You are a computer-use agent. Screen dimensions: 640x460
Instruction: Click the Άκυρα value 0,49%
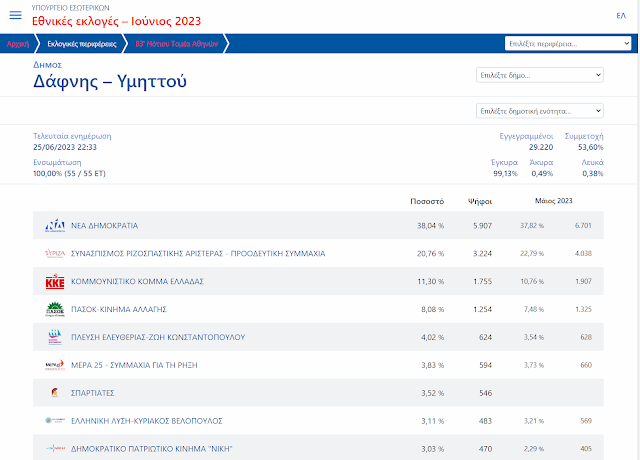[542, 173]
